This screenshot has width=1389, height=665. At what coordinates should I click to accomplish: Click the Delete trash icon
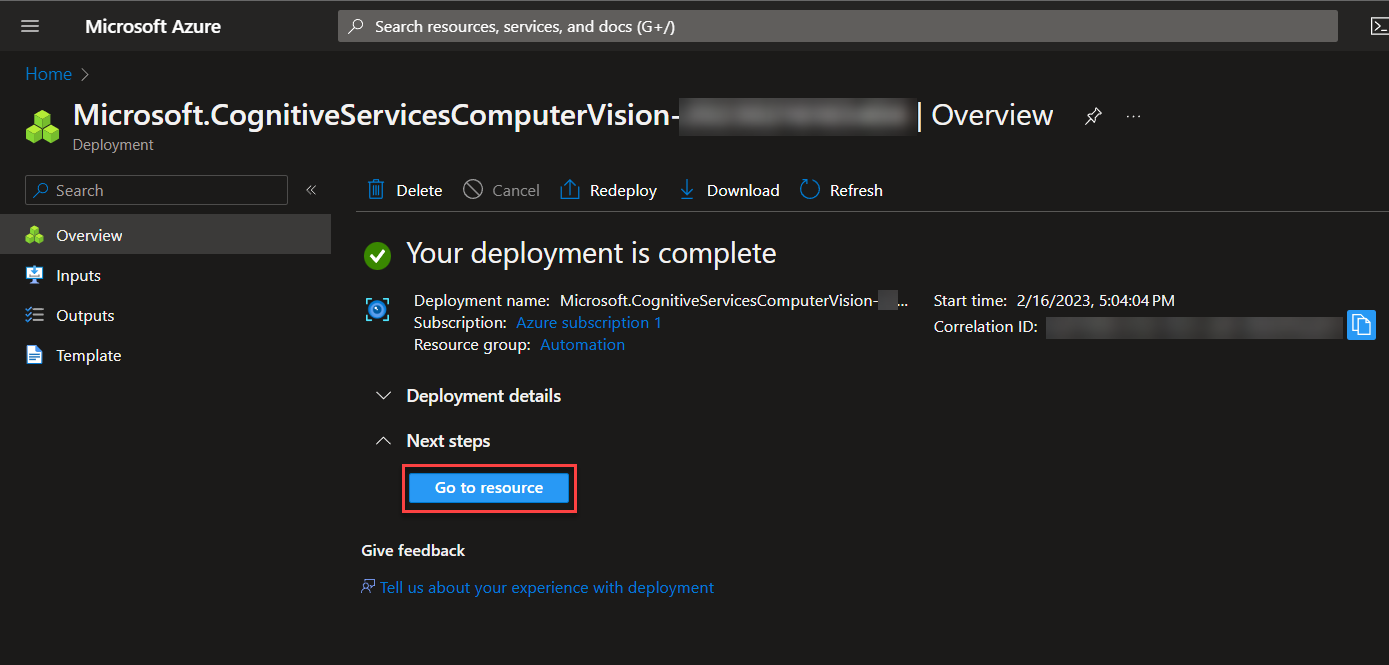point(376,190)
